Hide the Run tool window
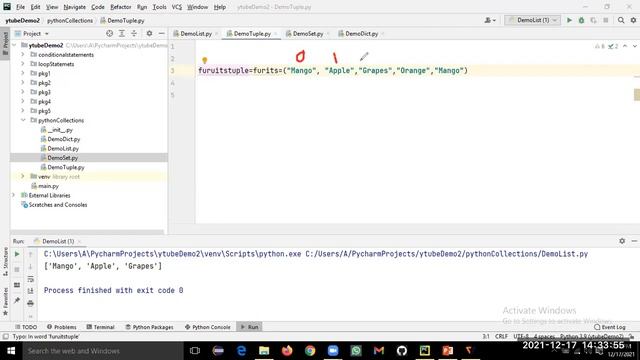Viewport: 640px width, 360px height. tap(634, 241)
